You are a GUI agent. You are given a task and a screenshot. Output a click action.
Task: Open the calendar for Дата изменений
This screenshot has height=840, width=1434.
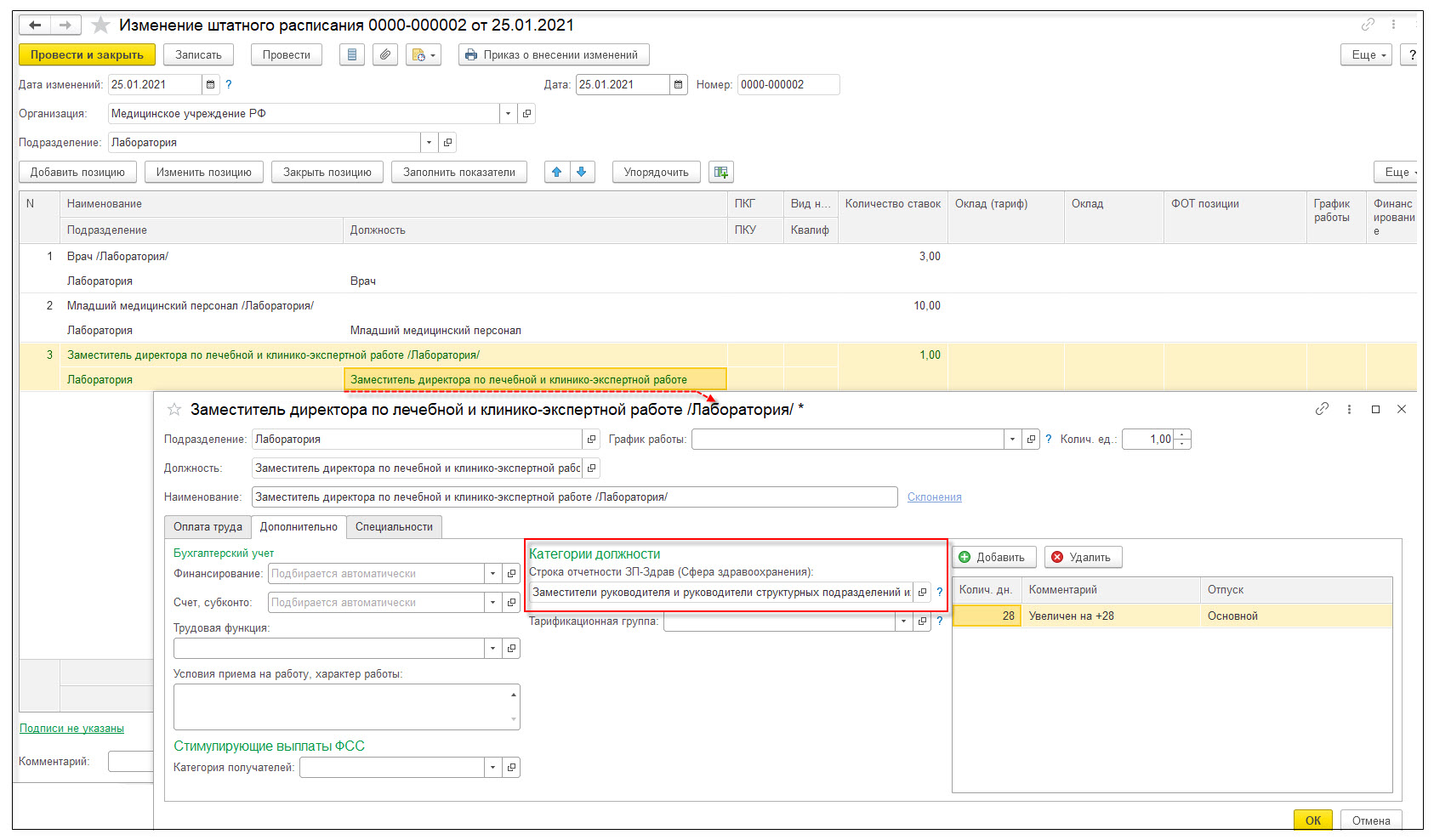(211, 84)
